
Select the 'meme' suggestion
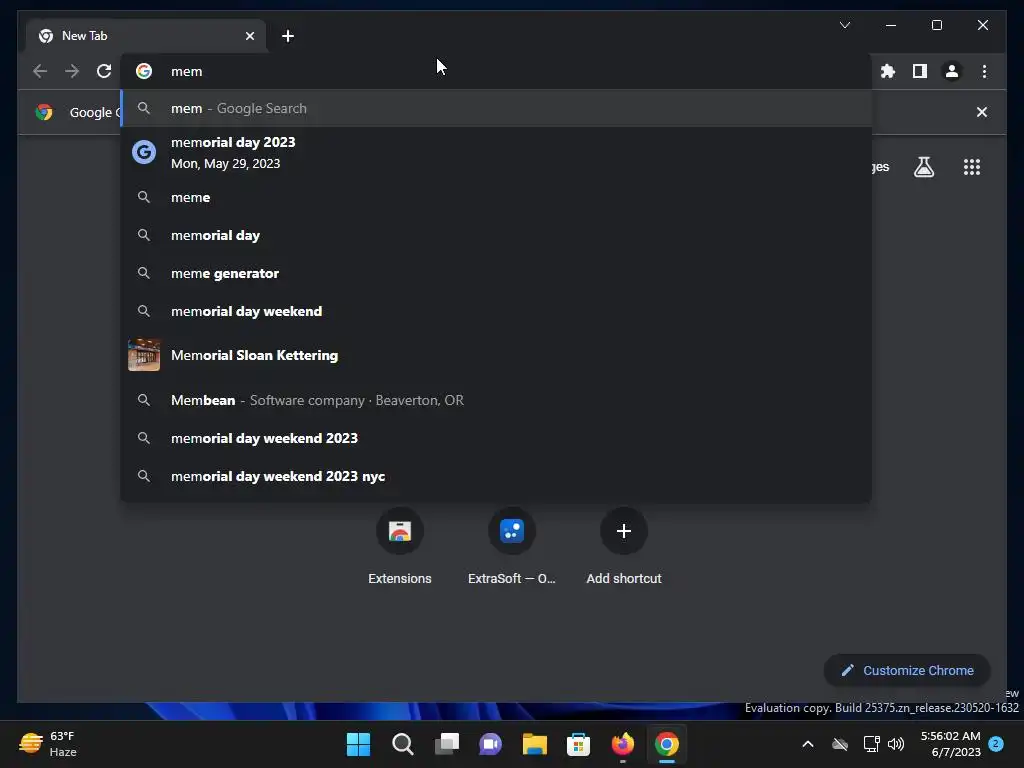[x=496, y=197]
